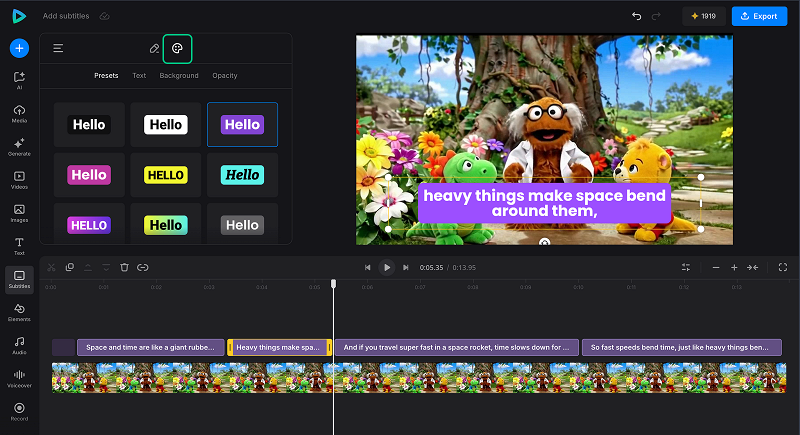Click the 'Add subtitles' project title
The width and height of the screenshot is (800, 435).
click(x=66, y=16)
